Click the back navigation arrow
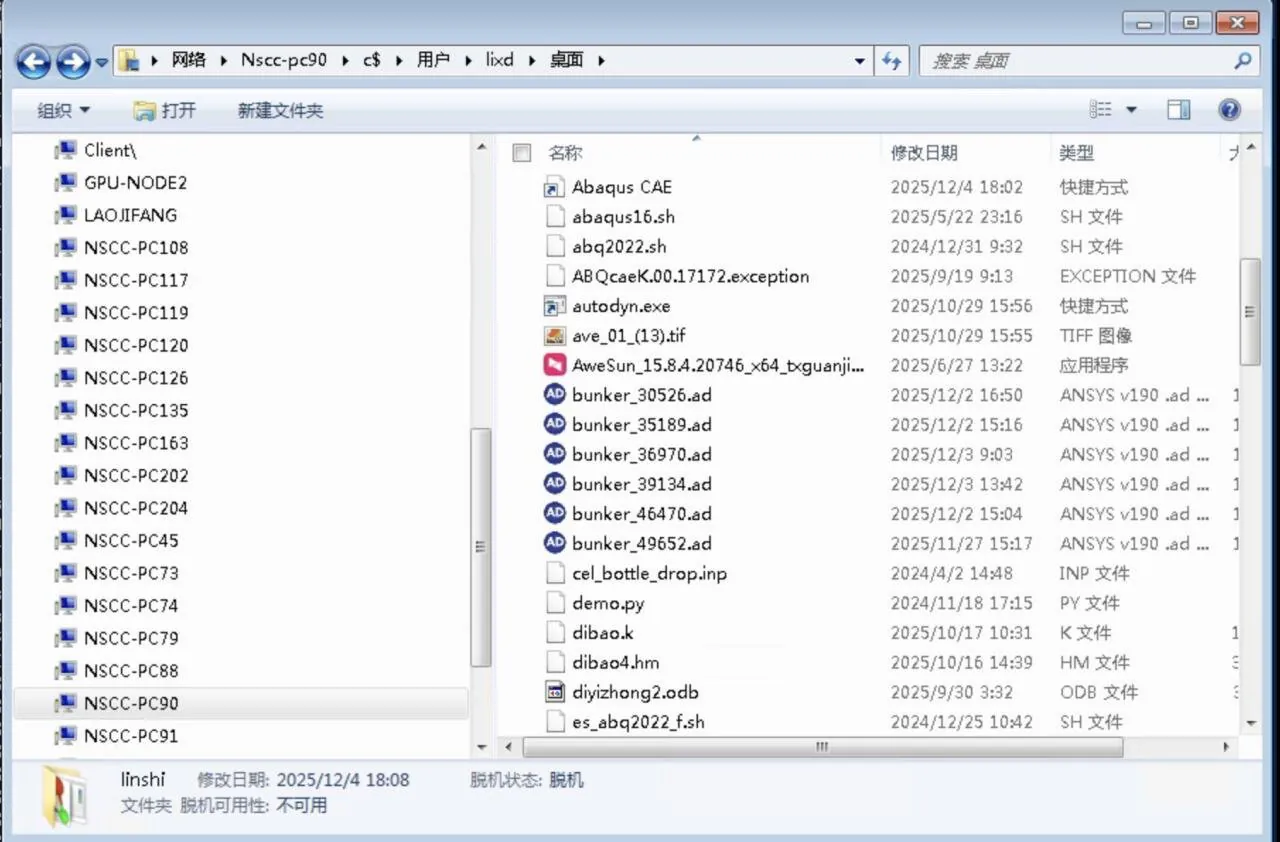The height and width of the screenshot is (842, 1280). [x=34, y=62]
